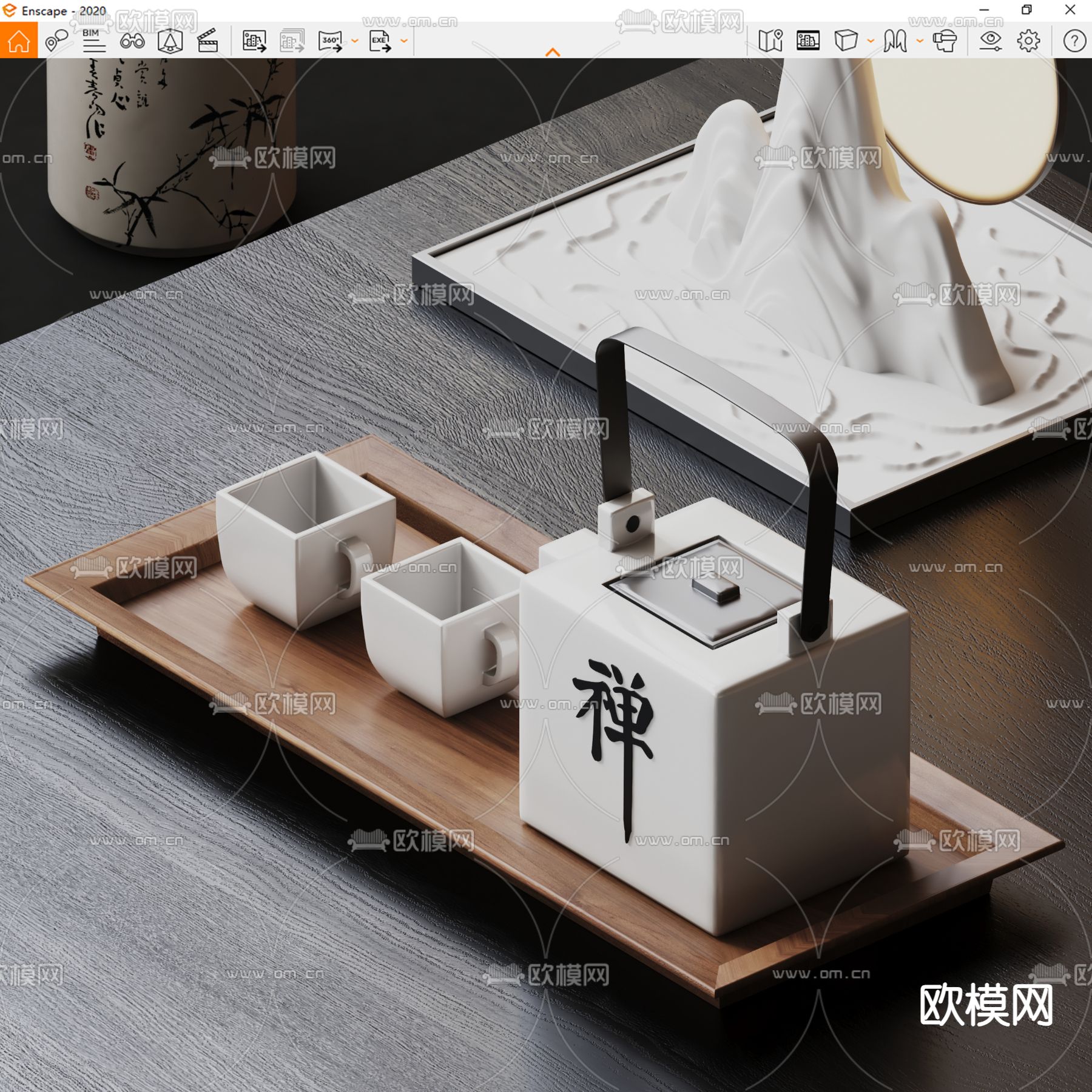Viewport: 1092px width, 1092px height.
Task: Select the binoculars view tool
Action: [133, 41]
